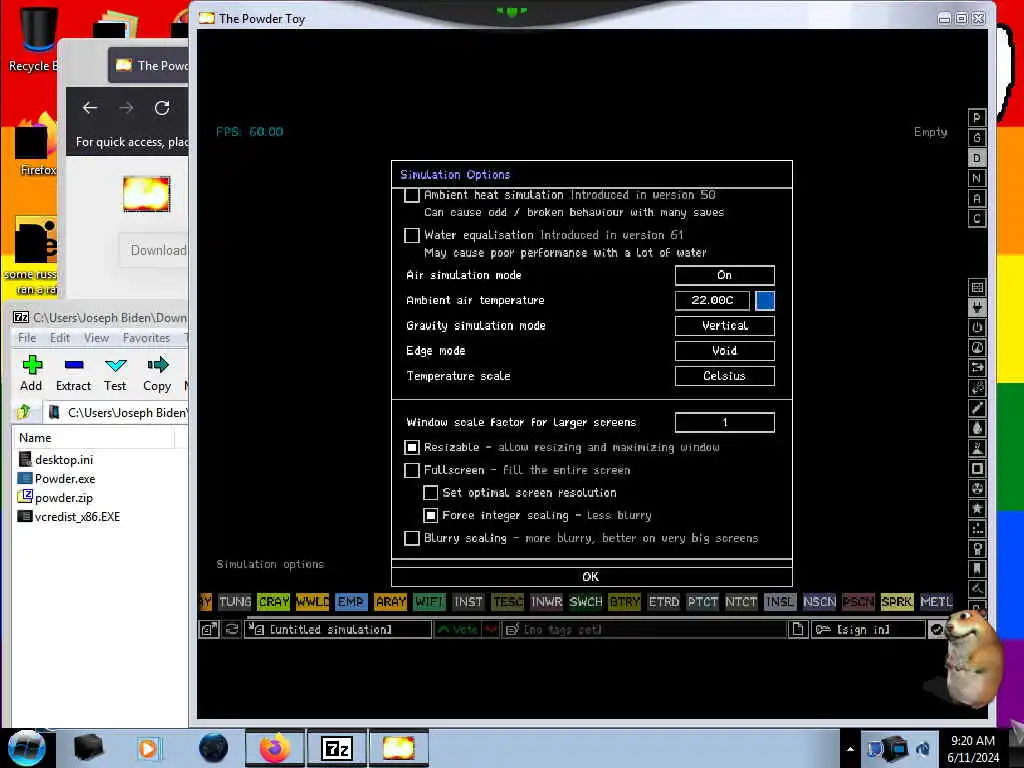Screen dimensions: 1024x768
Task: Open Temperature scale dropdown showing Celsius
Action: (x=724, y=376)
